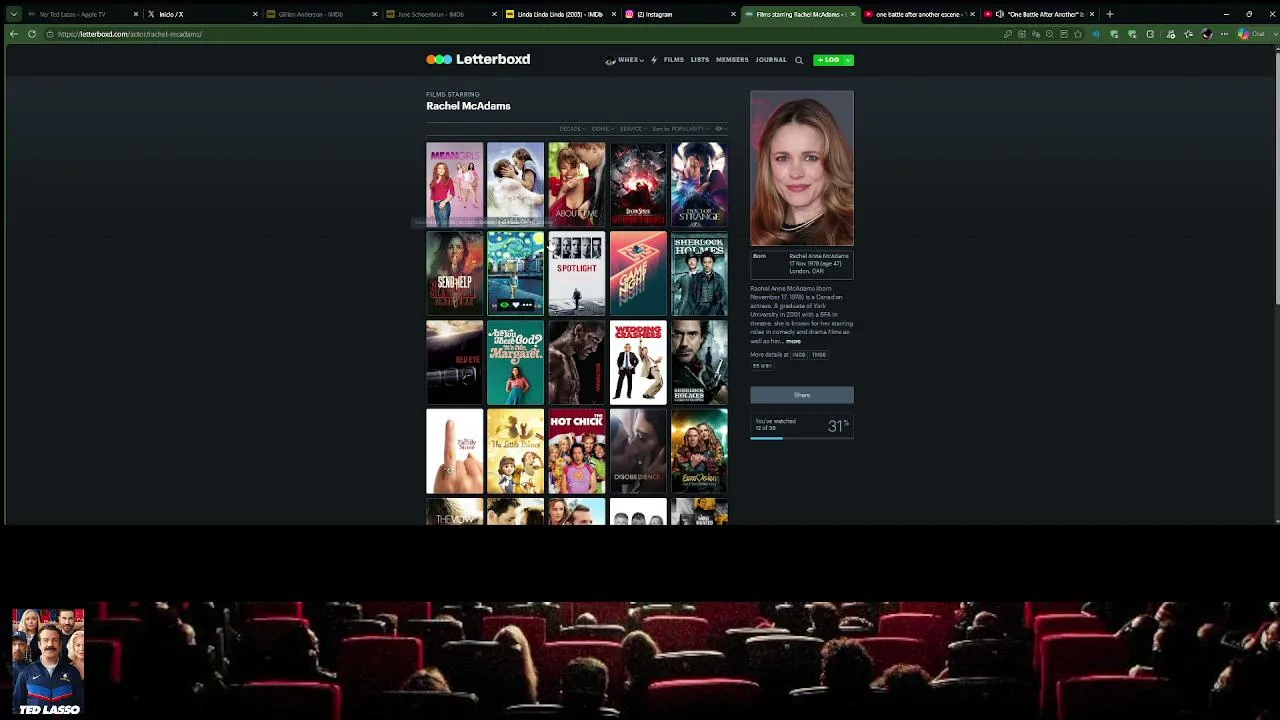Click the Rachel McAdams portrait photo
This screenshot has height=720, width=1280.
click(x=802, y=168)
